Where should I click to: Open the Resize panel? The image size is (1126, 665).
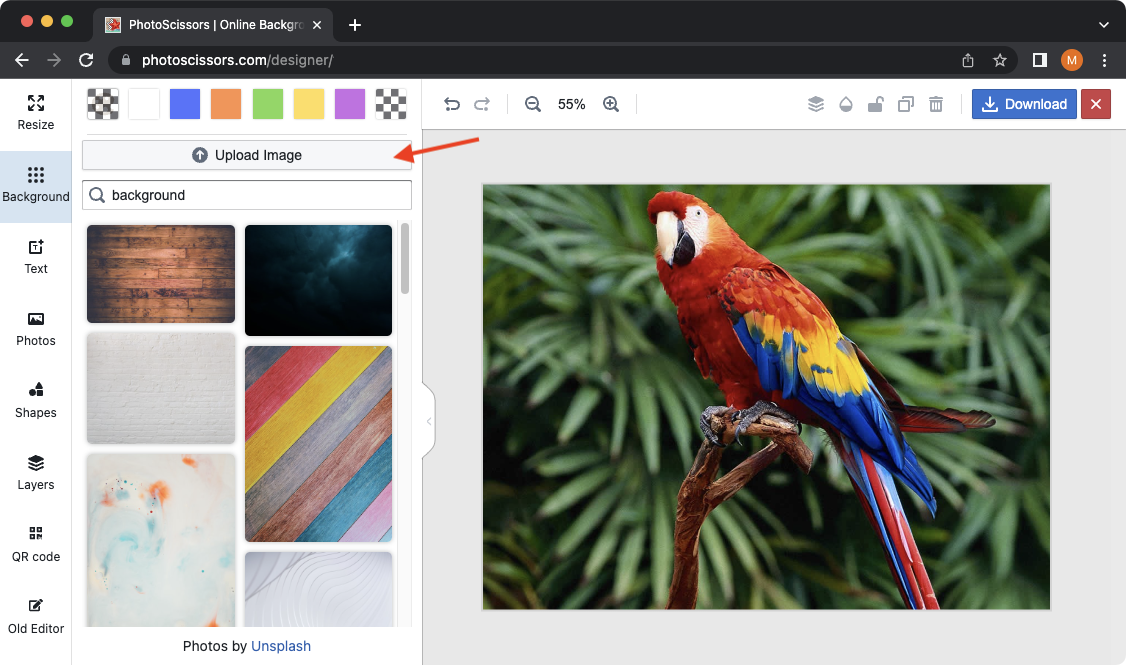click(x=35, y=112)
